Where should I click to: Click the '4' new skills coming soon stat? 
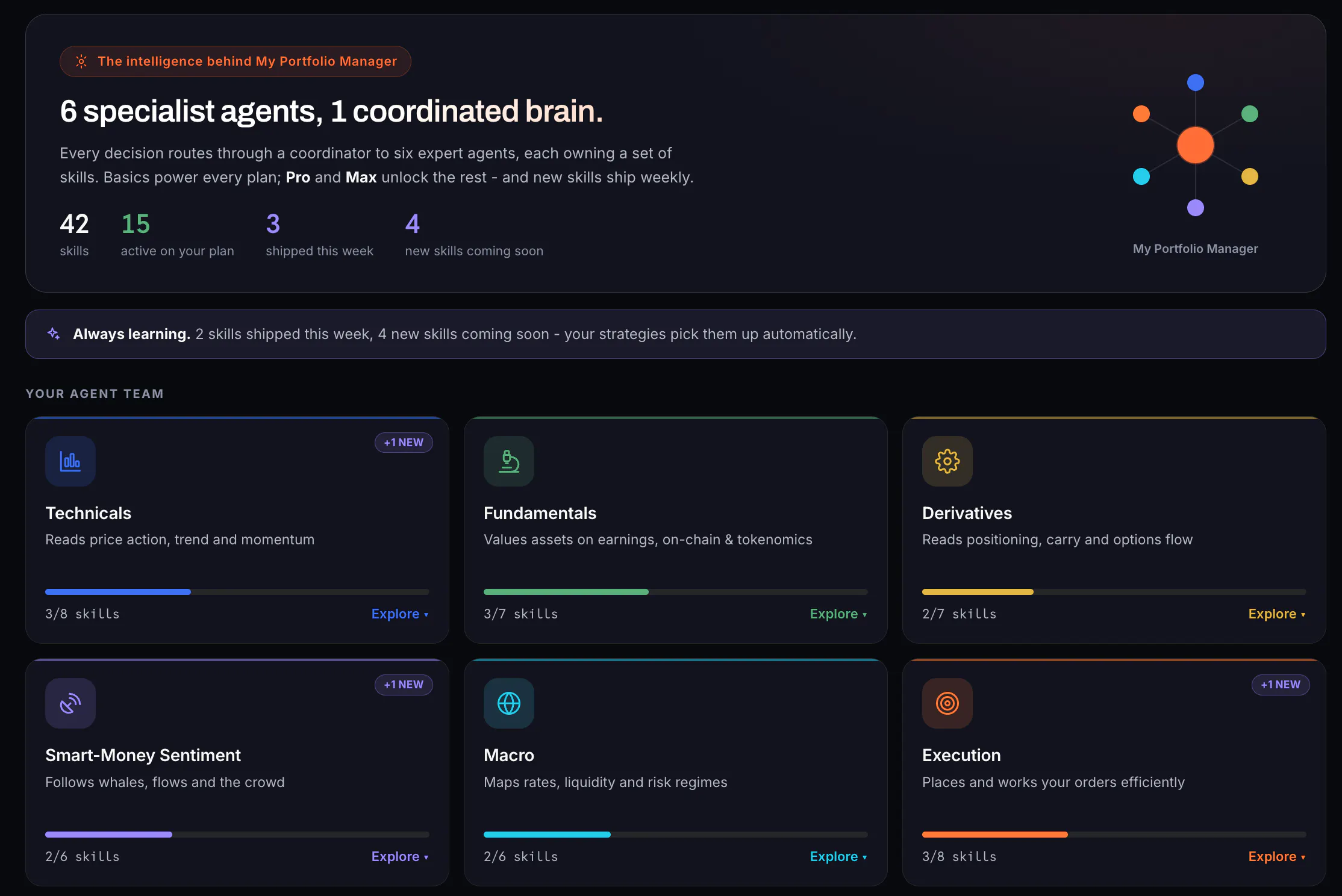(x=474, y=234)
